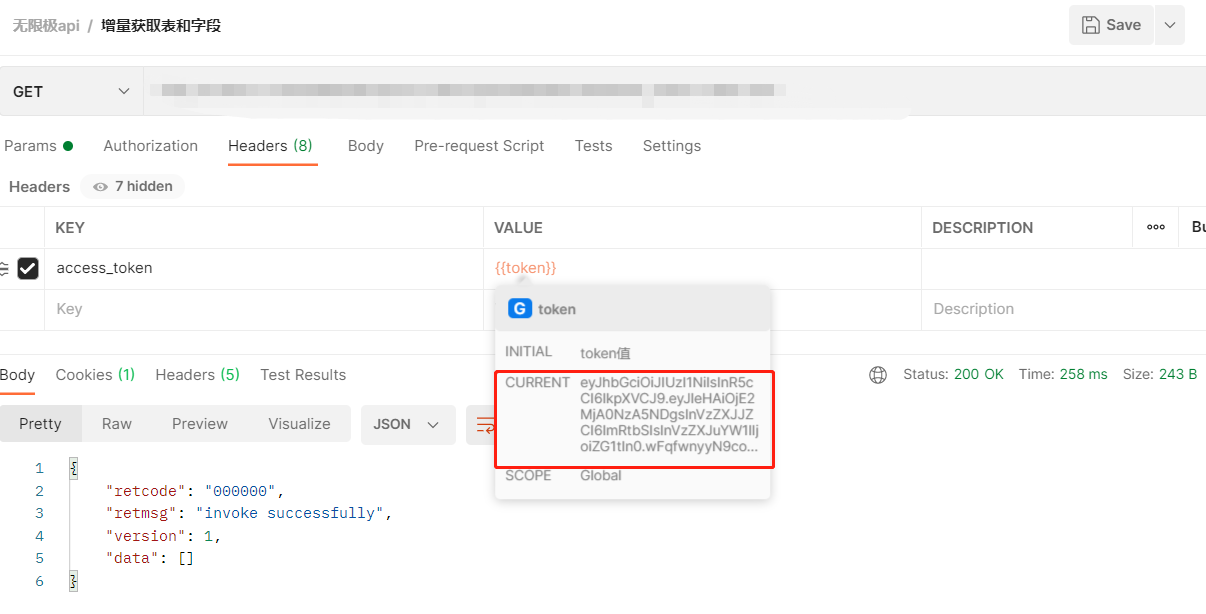
Task: Uncheck the access_token header checkbox
Action: 28,268
